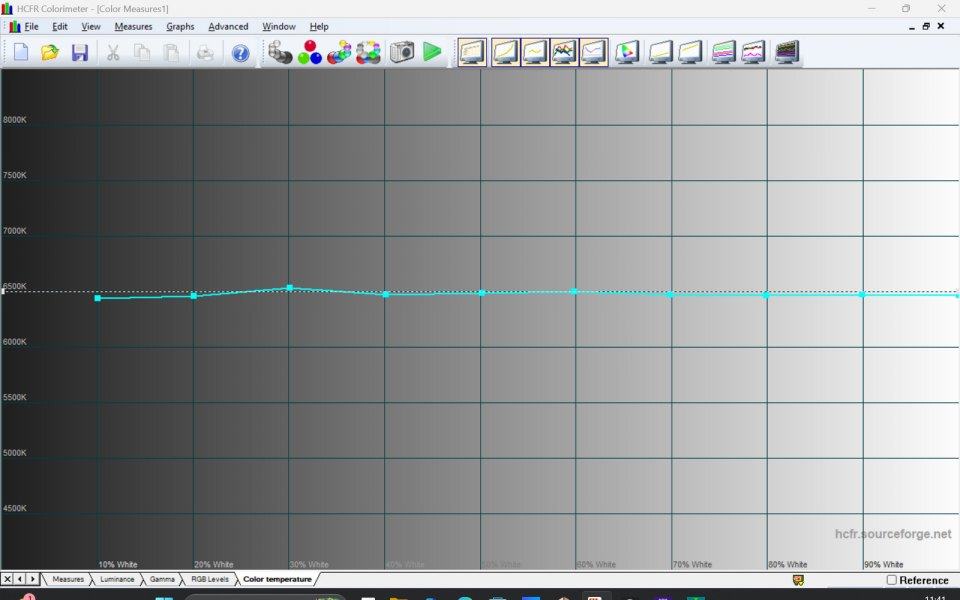This screenshot has height=600, width=960.
Task: Switch to the Luminance tab
Action: pos(117,579)
